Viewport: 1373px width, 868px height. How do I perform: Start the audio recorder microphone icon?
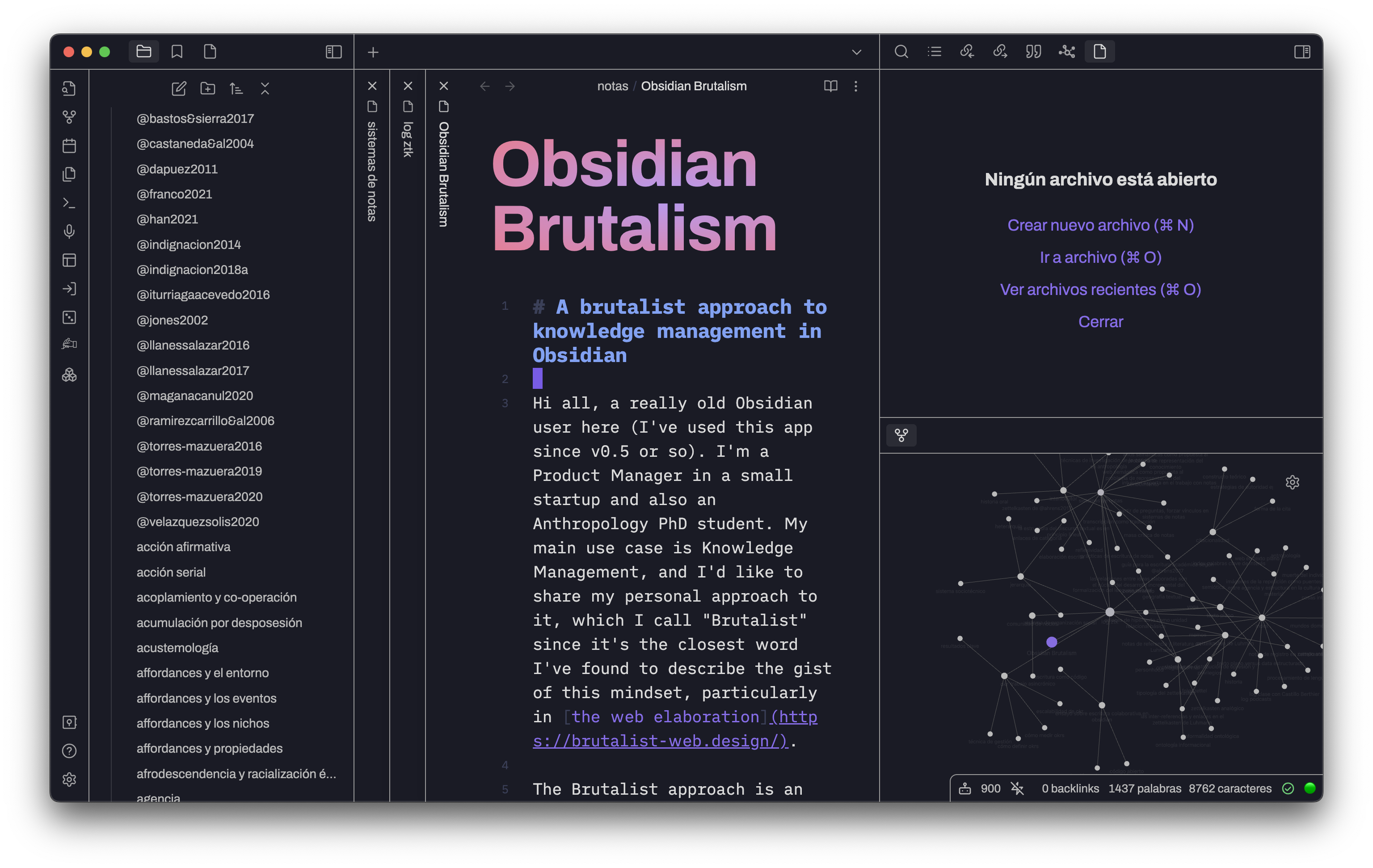coord(69,231)
